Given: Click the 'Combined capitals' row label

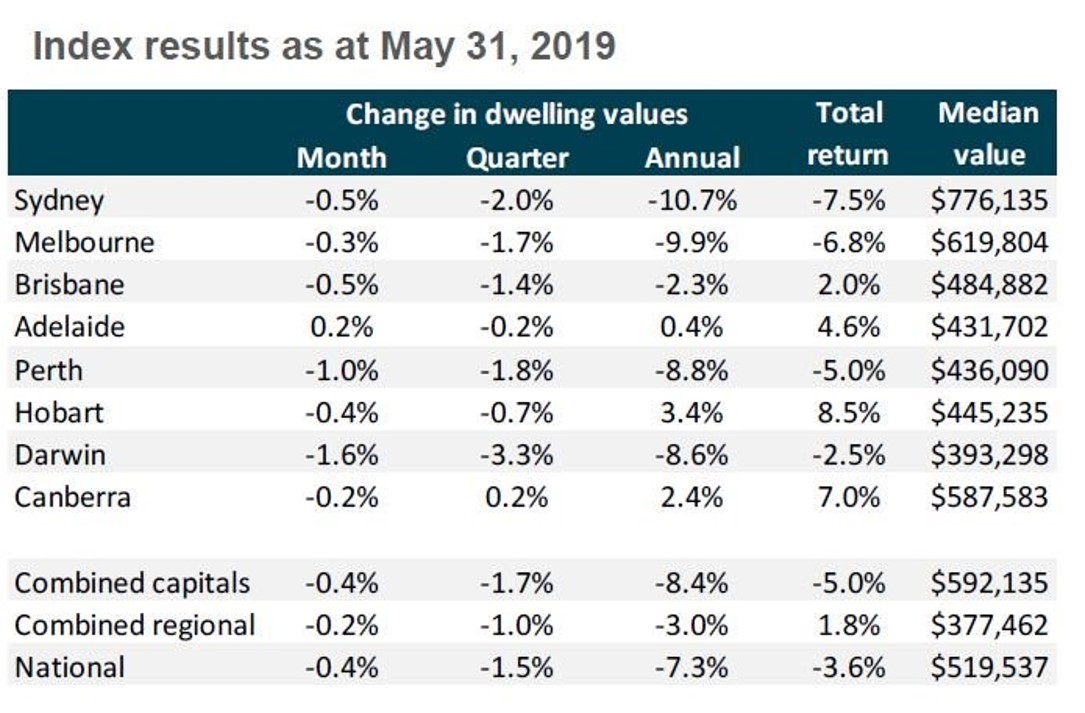Looking at the screenshot, I should pos(132,583).
